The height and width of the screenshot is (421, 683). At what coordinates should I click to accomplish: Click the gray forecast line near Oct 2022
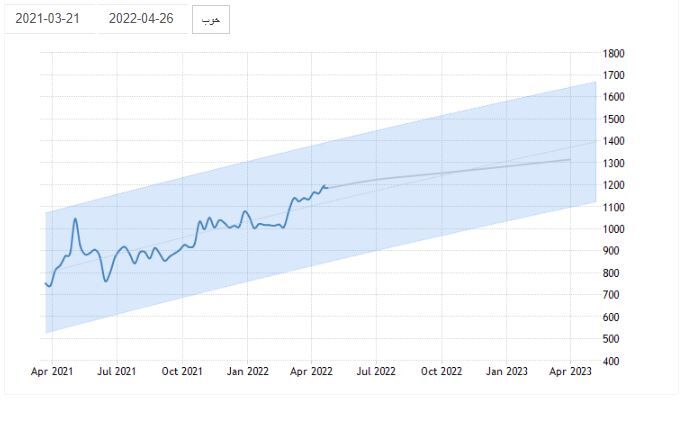(x=442, y=172)
